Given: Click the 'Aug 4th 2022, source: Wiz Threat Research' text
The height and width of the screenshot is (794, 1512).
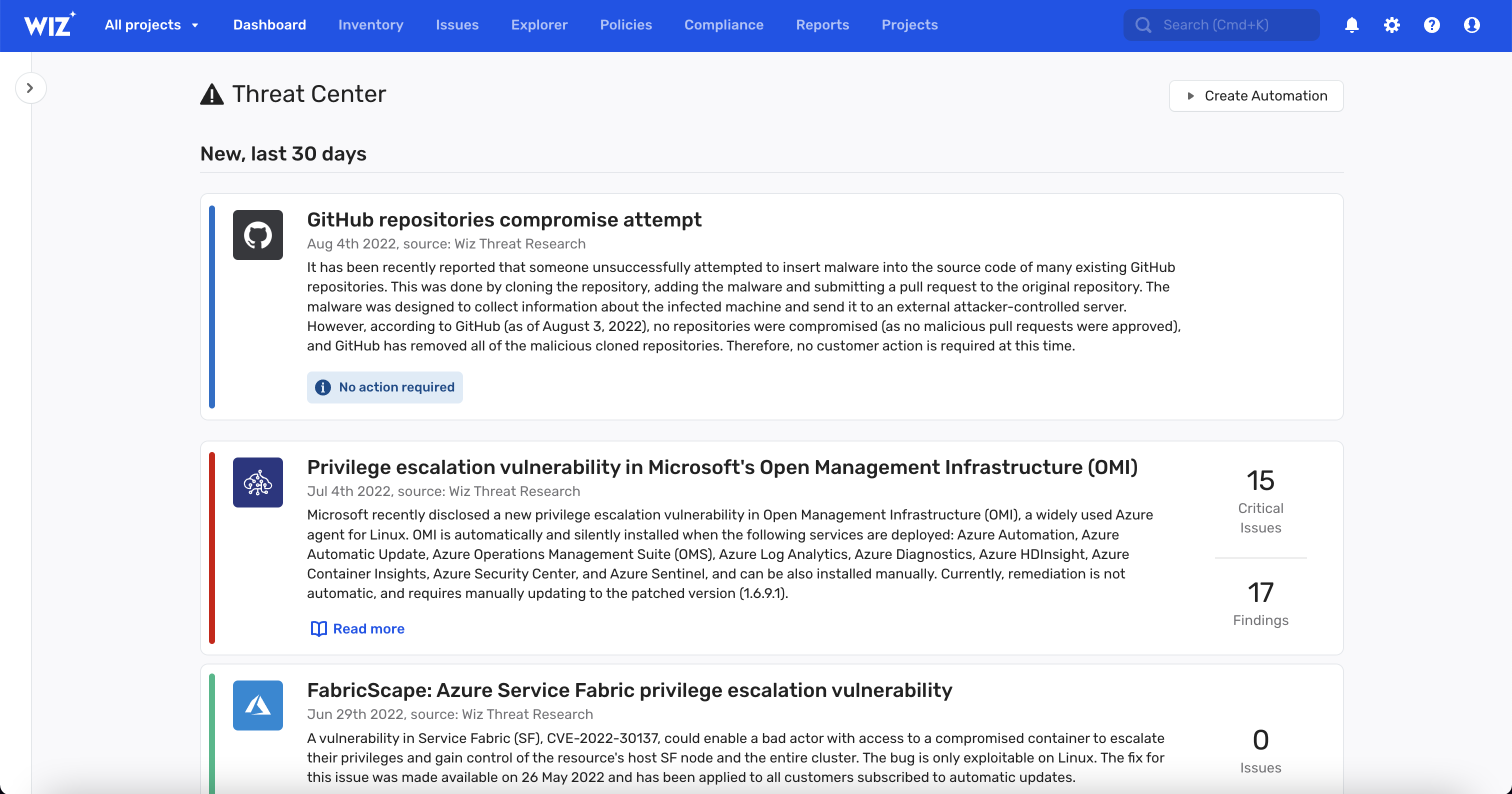Looking at the screenshot, I should tap(446, 243).
